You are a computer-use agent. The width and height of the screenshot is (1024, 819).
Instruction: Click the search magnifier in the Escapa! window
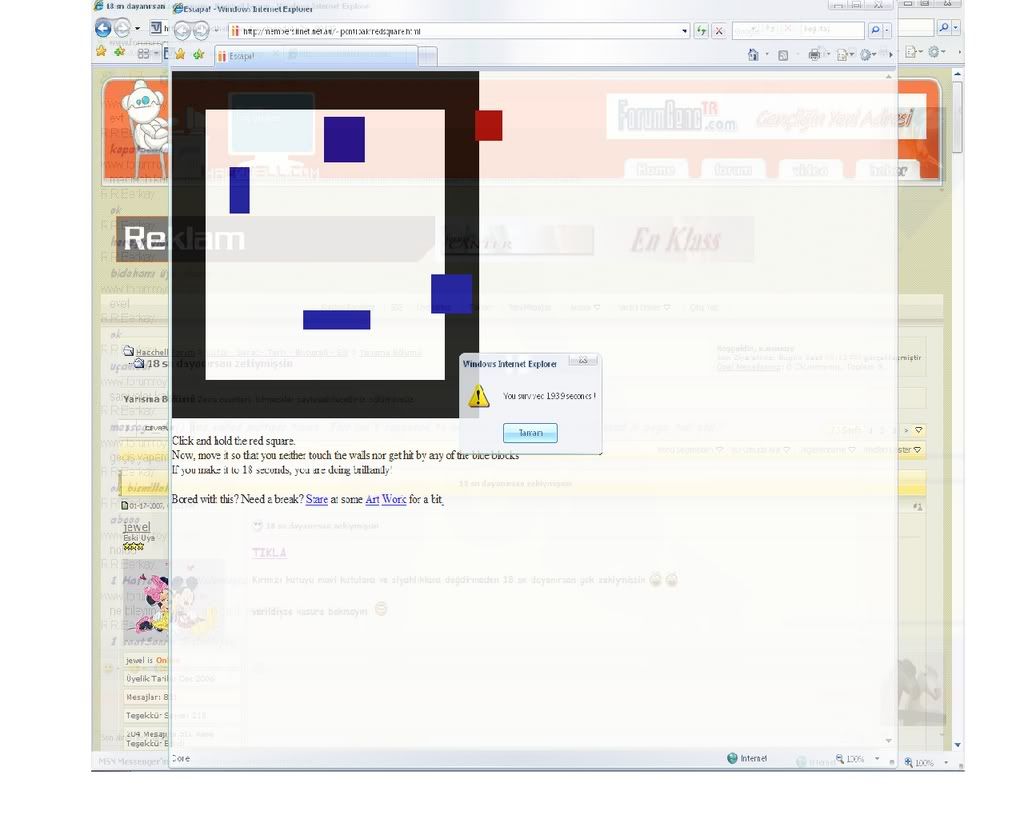pos(875,30)
